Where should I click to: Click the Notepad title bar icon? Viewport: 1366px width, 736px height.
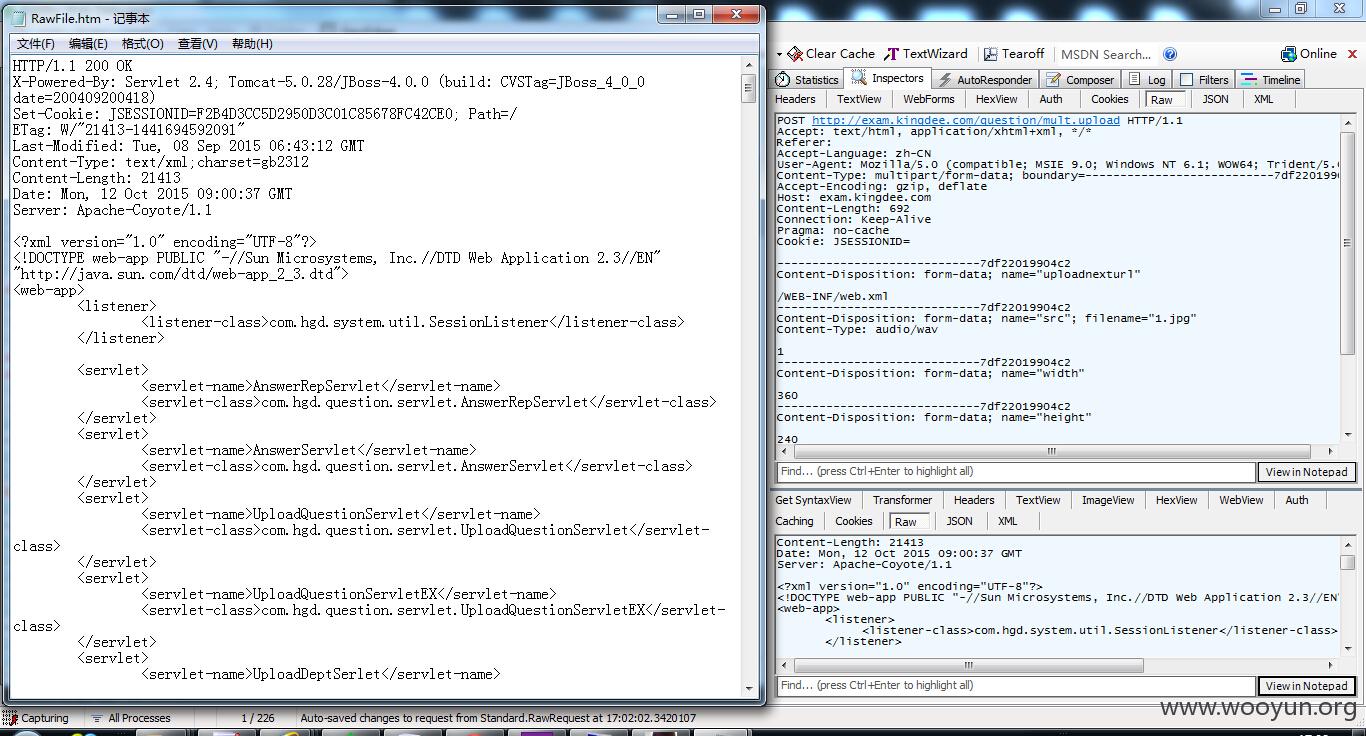[17, 17]
